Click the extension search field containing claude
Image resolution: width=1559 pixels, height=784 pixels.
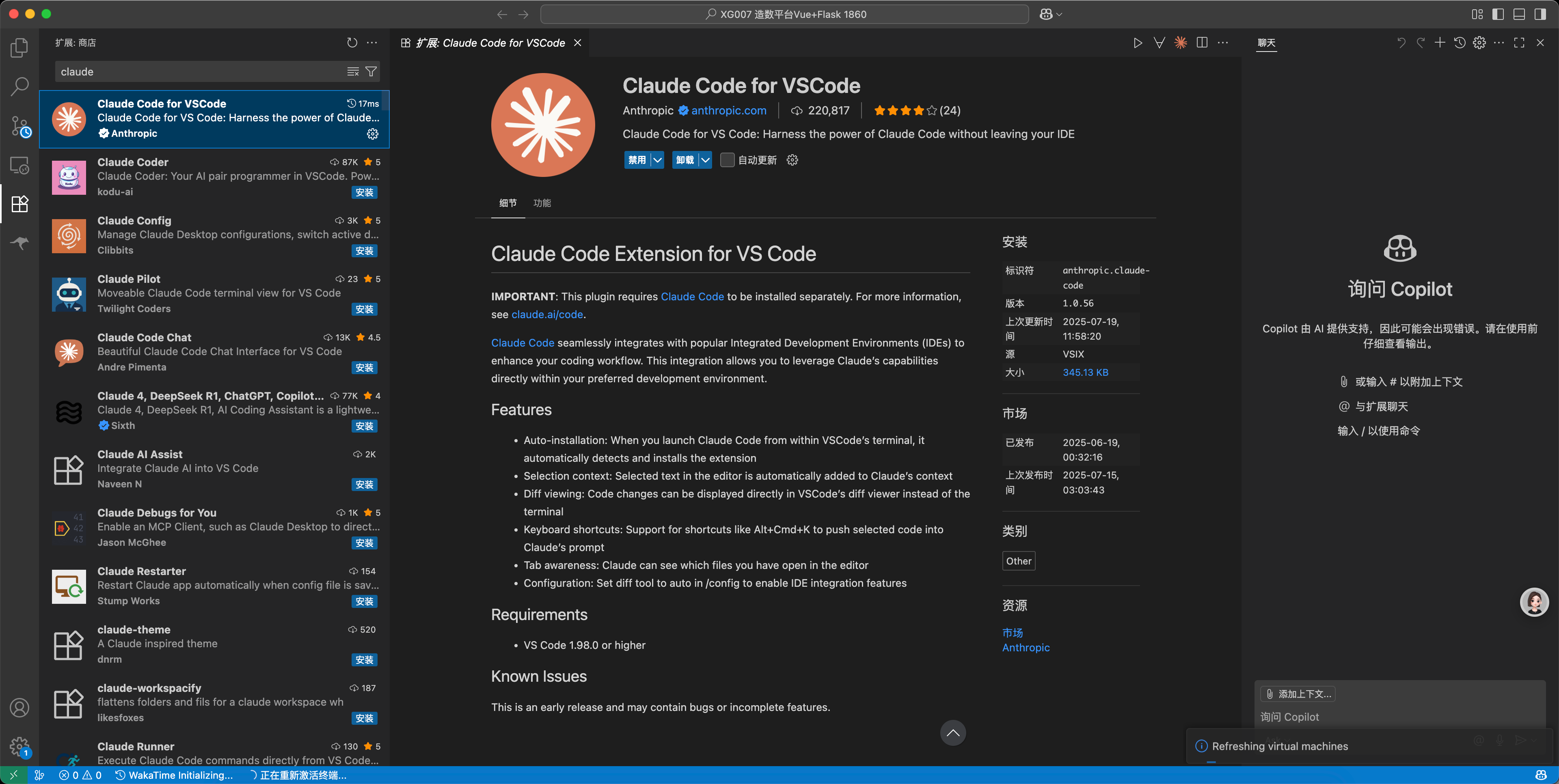pos(200,71)
